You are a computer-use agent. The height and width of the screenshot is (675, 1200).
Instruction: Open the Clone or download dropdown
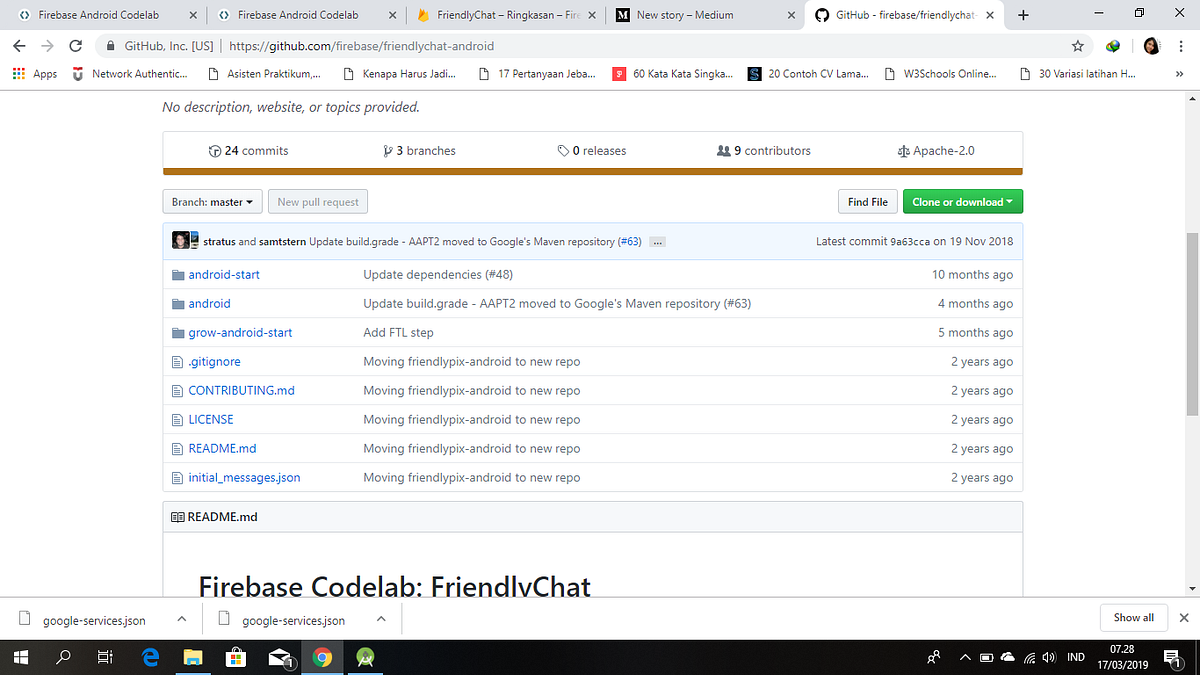[x=962, y=201]
